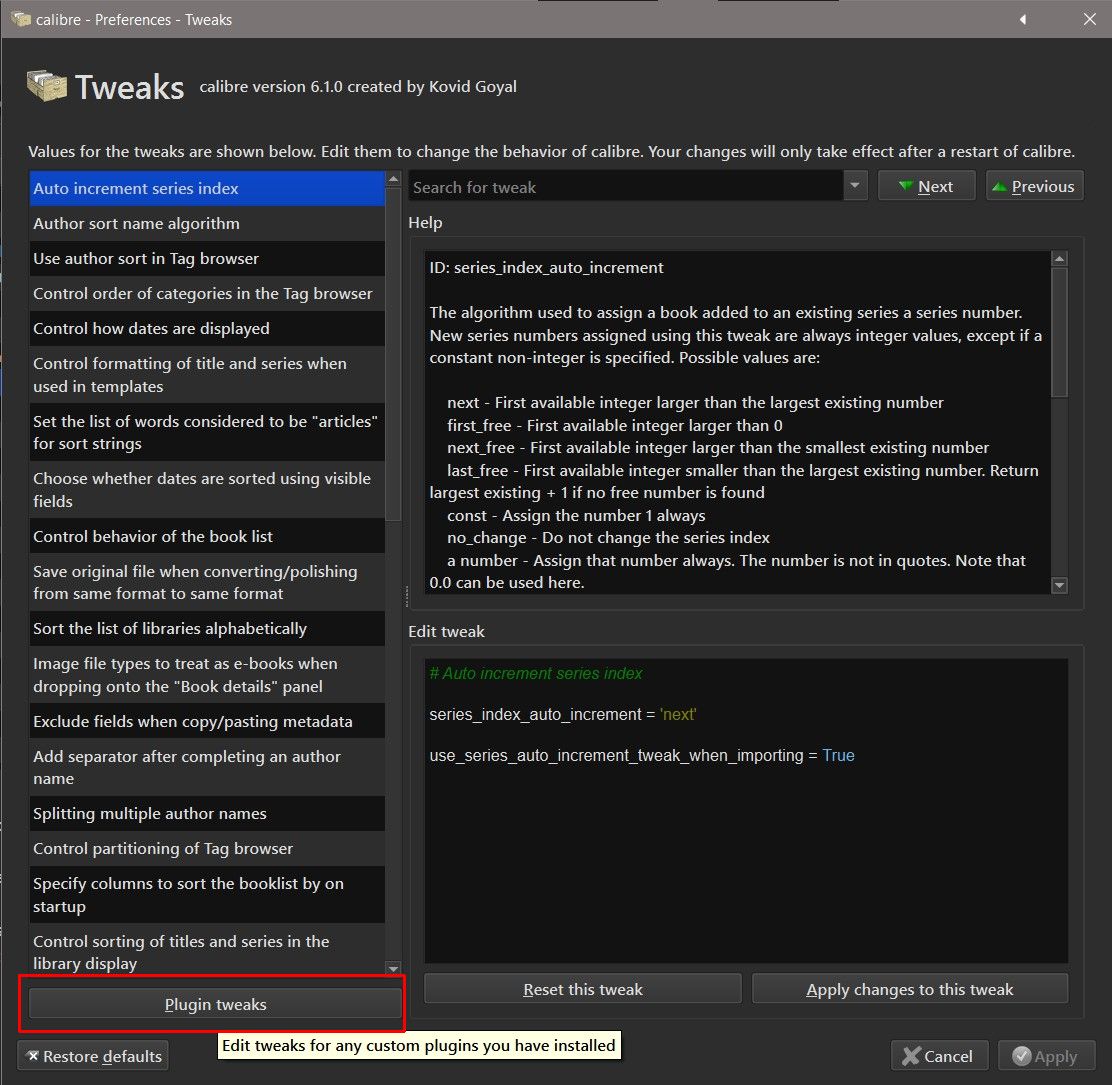The image size is (1112, 1085).
Task: Select Author sort name algorithm
Action: tap(206, 223)
